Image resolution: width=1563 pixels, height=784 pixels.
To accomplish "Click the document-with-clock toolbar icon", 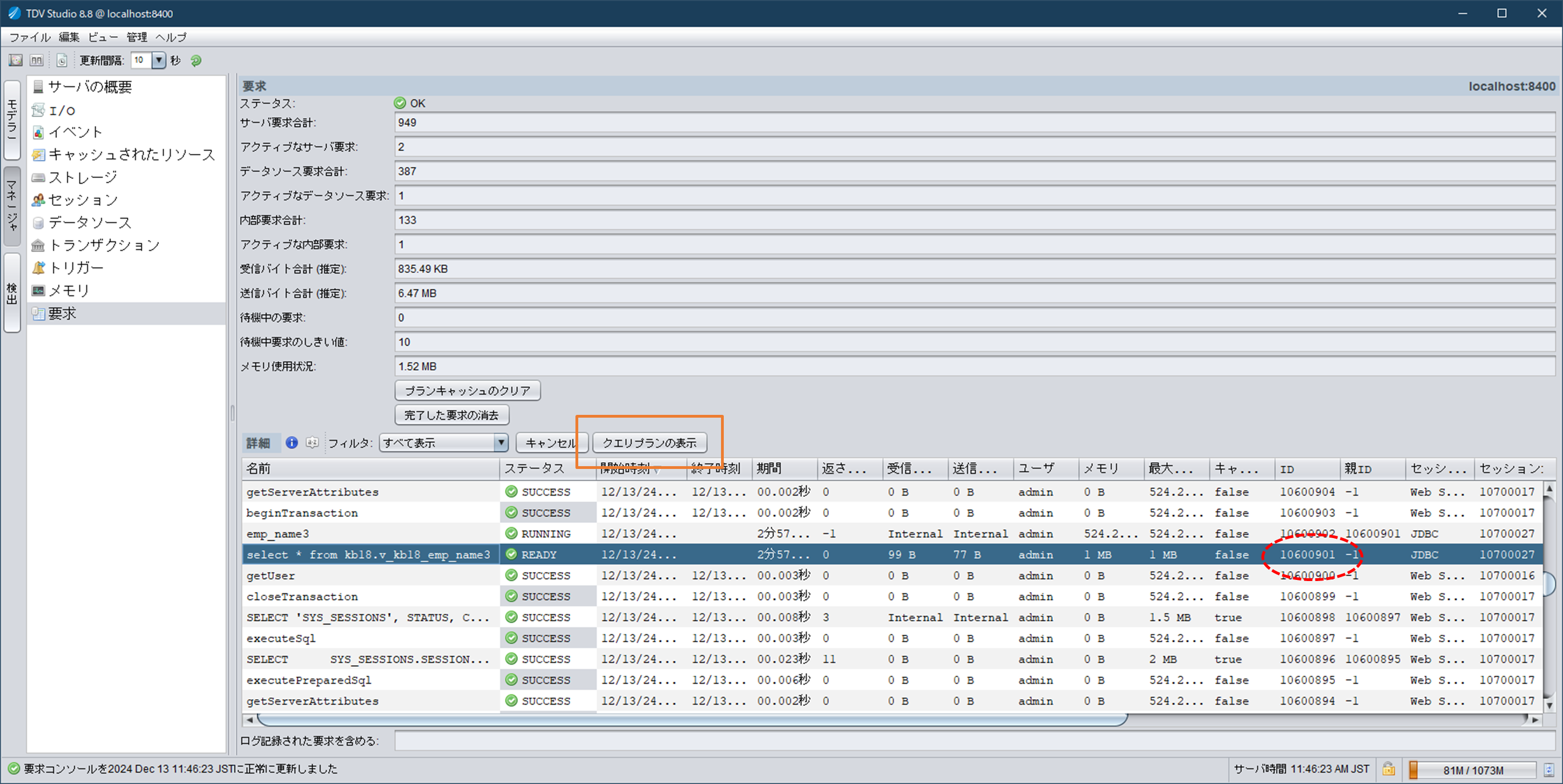I will [61, 60].
